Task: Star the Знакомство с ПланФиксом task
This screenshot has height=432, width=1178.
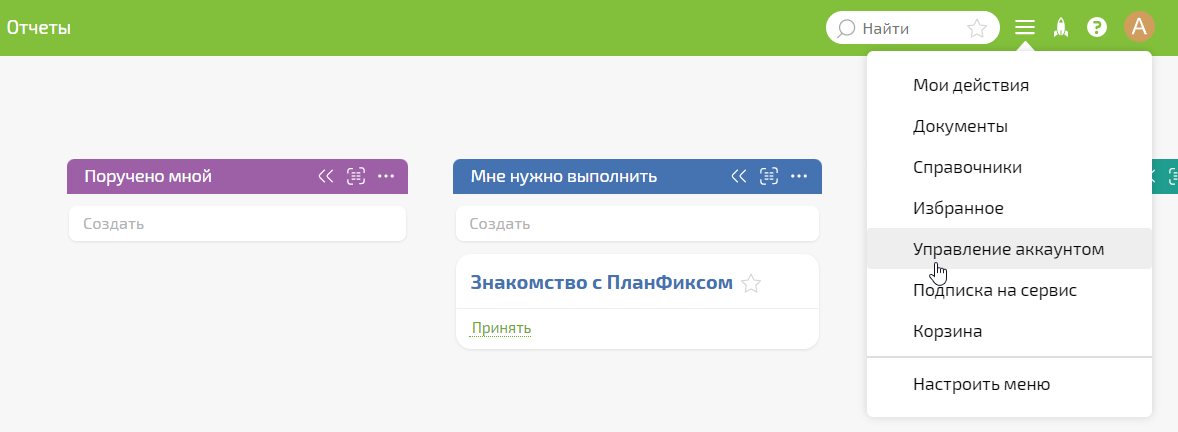Action: [x=751, y=284]
